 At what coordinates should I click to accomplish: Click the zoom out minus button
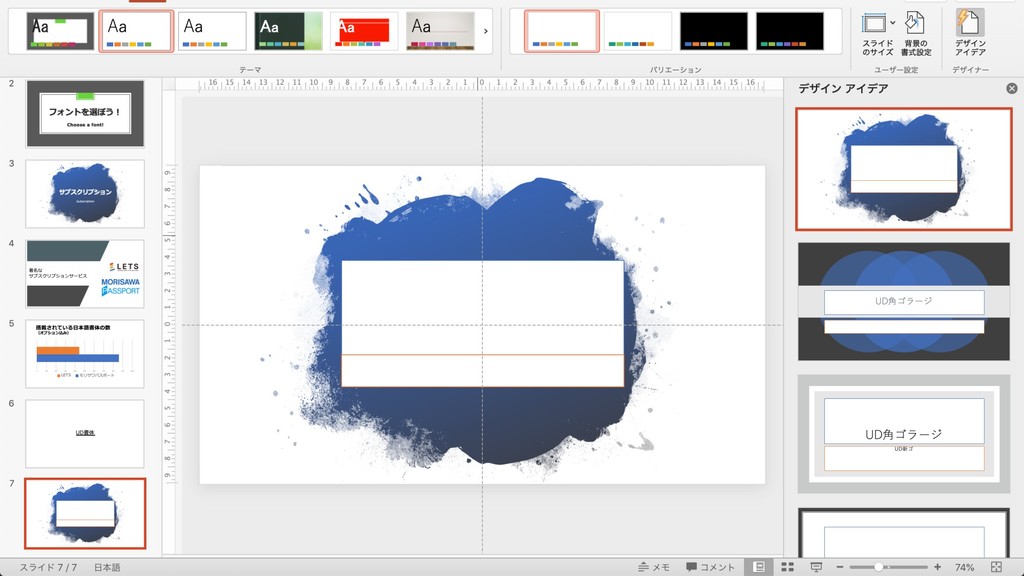click(840, 567)
